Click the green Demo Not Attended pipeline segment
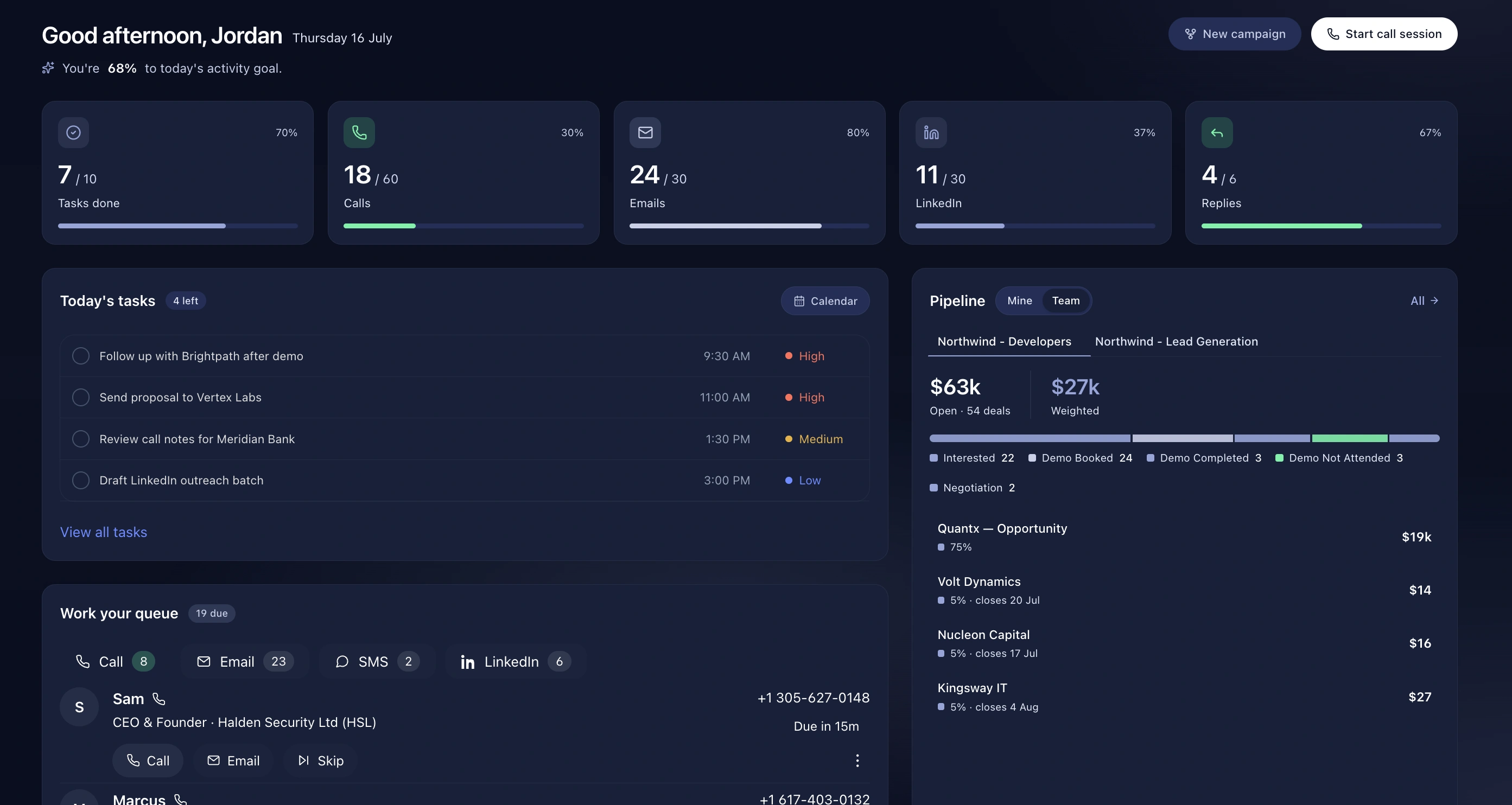Image resolution: width=1512 pixels, height=805 pixels. click(1349, 438)
